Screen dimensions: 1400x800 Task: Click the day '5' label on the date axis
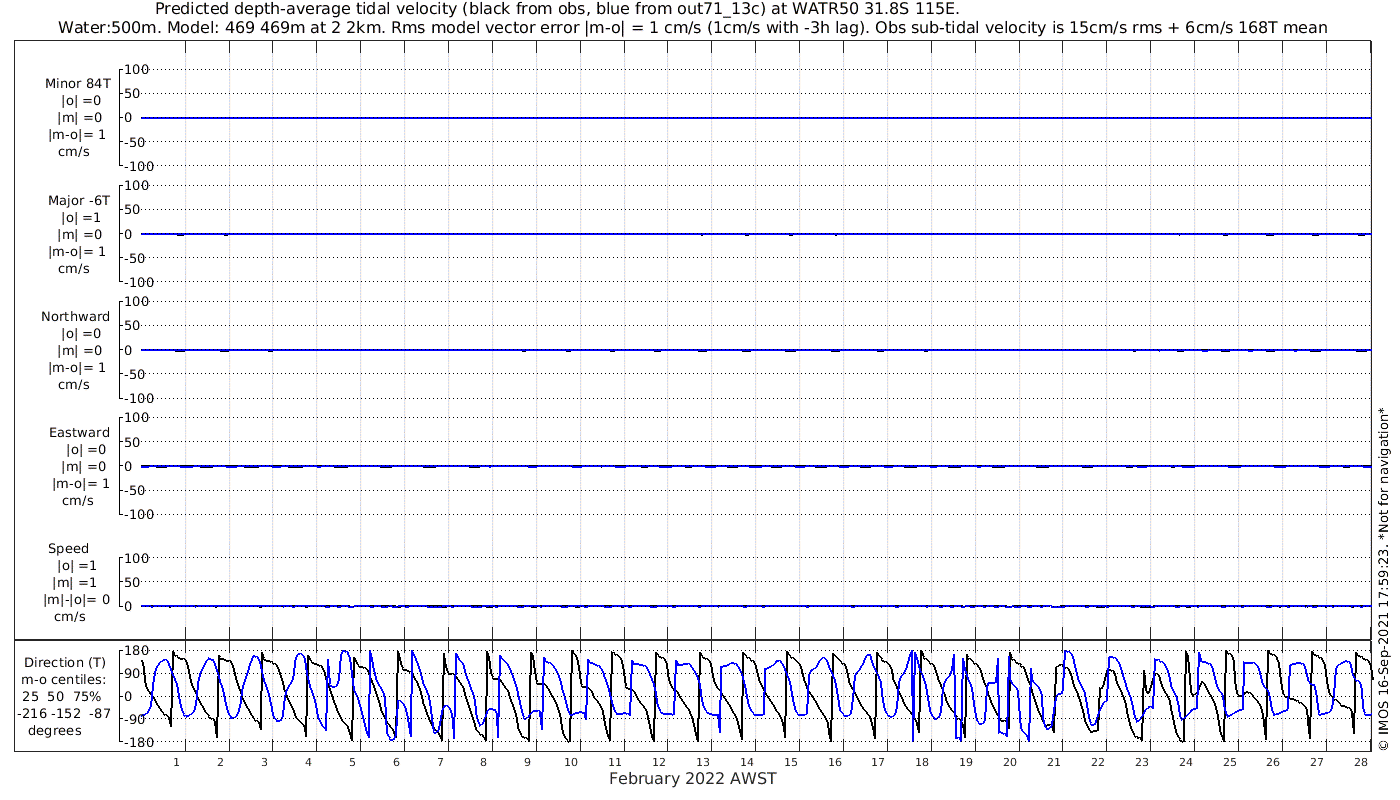[x=352, y=763]
